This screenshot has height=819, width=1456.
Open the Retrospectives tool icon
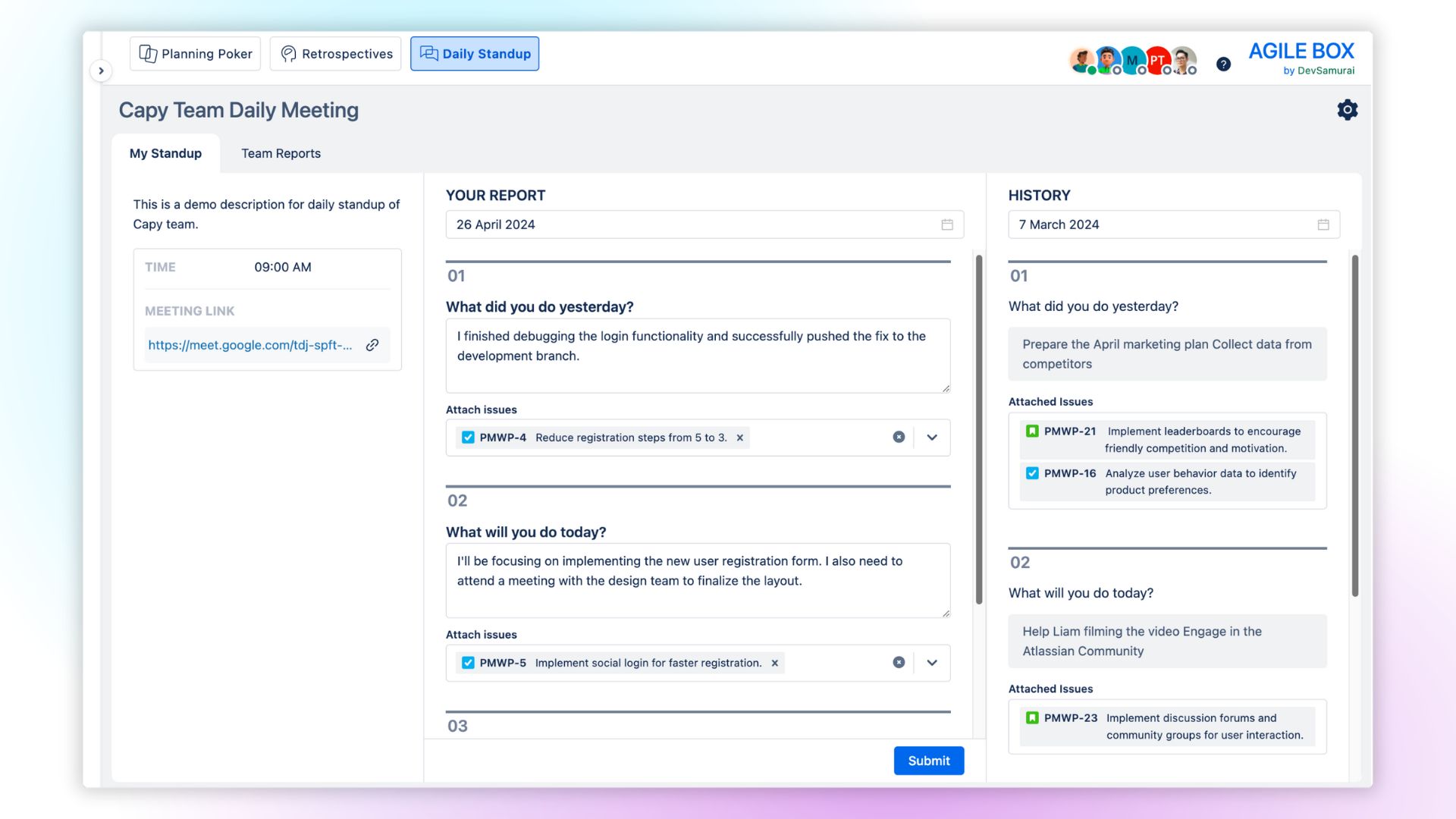tap(288, 53)
